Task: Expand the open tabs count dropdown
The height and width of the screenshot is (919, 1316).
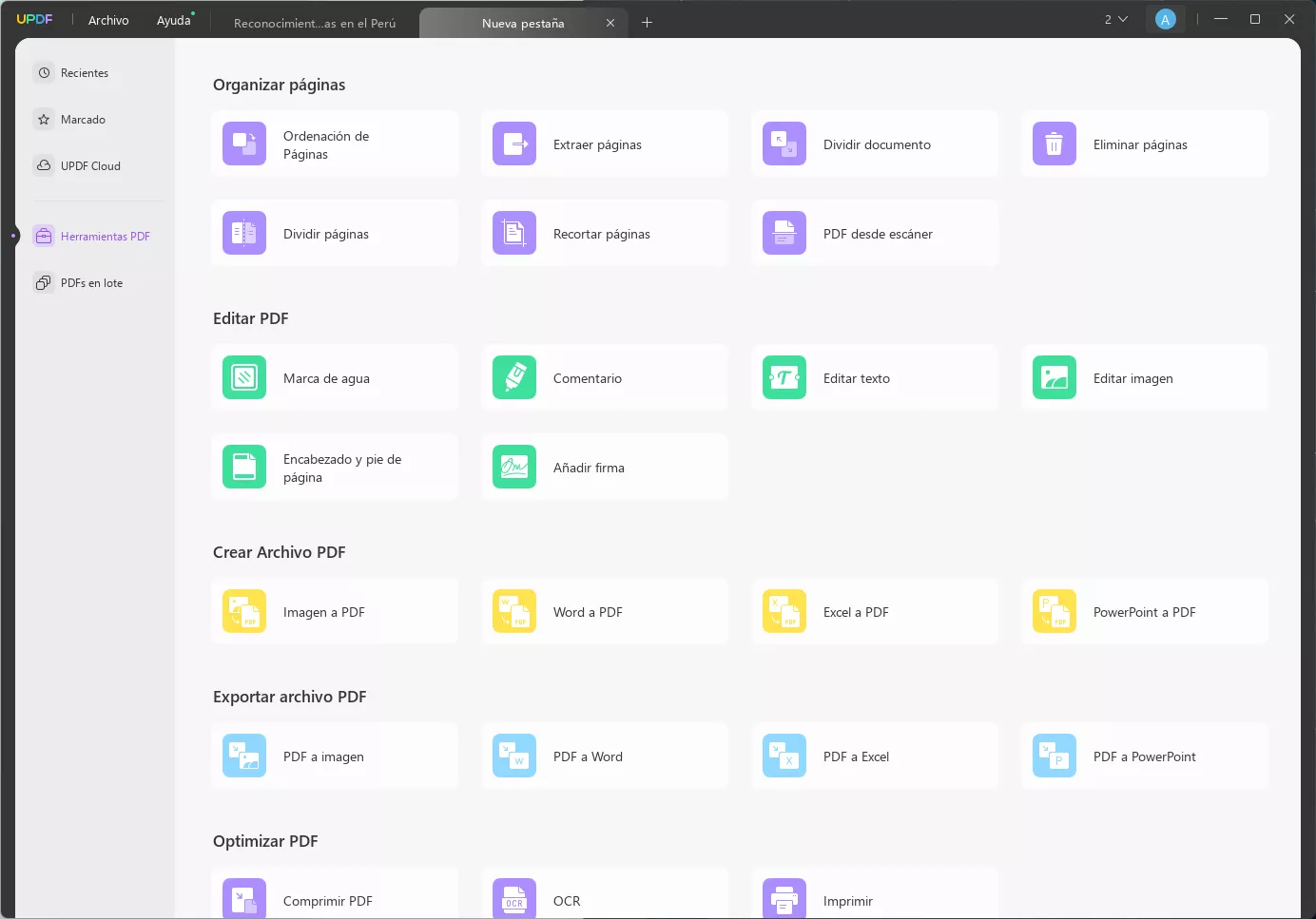Action: 1115,20
